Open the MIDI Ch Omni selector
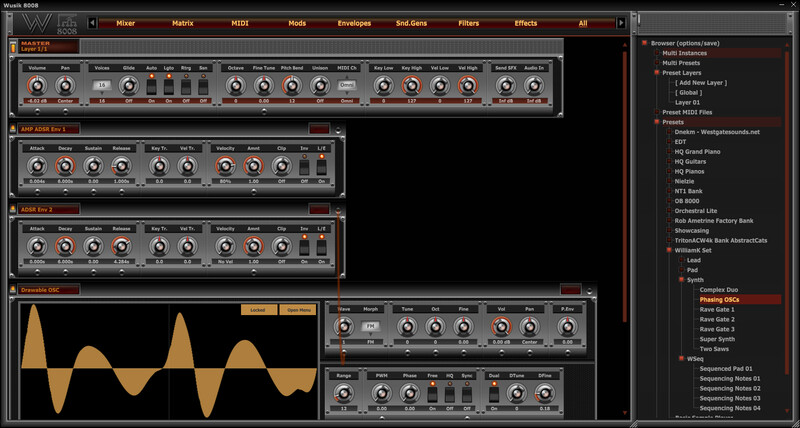Viewport: 800px width, 428px height. tap(347, 86)
